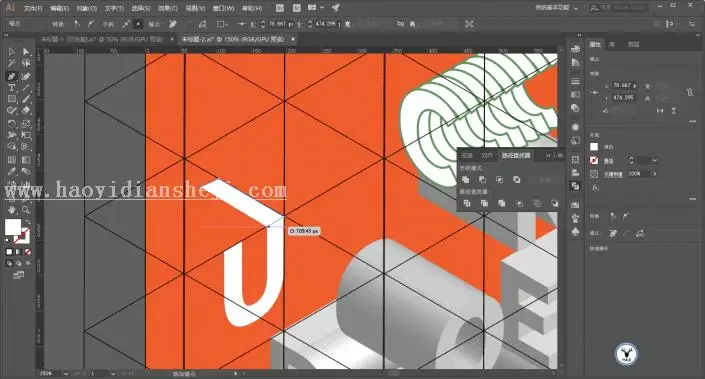Toggle constrain width and height proportions

pos(690,92)
